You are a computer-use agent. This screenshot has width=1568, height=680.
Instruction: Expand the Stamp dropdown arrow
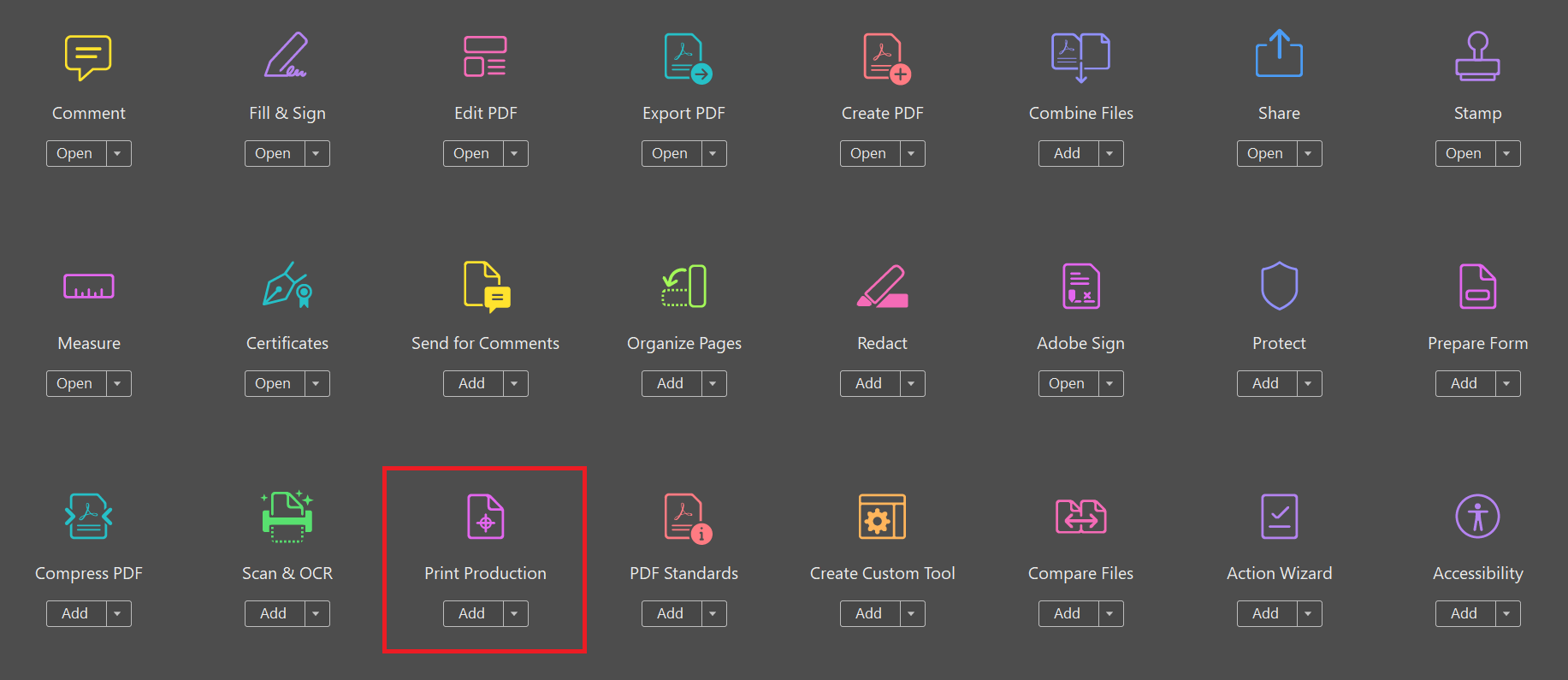click(x=1507, y=154)
